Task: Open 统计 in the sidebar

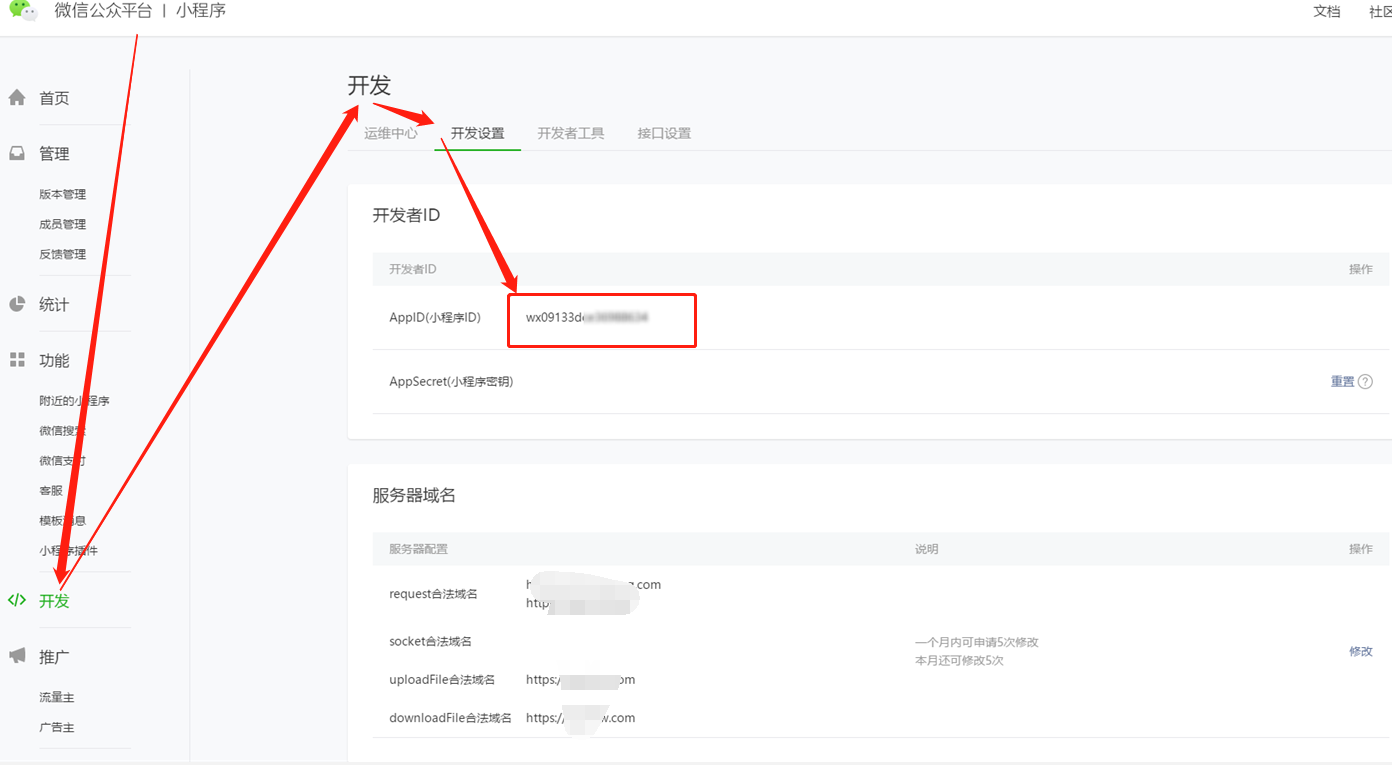Action: coord(54,305)
